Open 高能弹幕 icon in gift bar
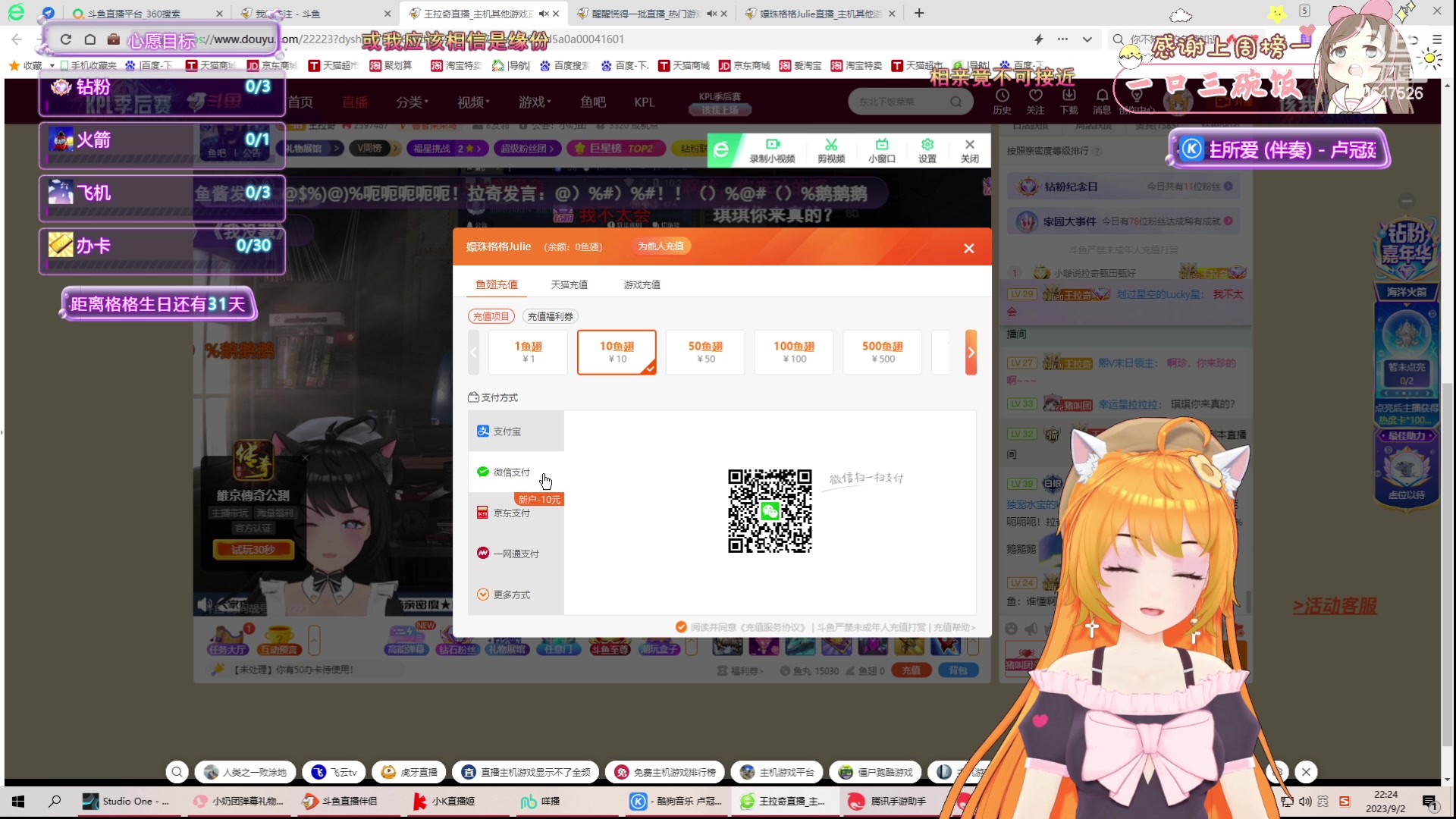The width and height of the screenshot is (1456, 819). pos(406,641)
